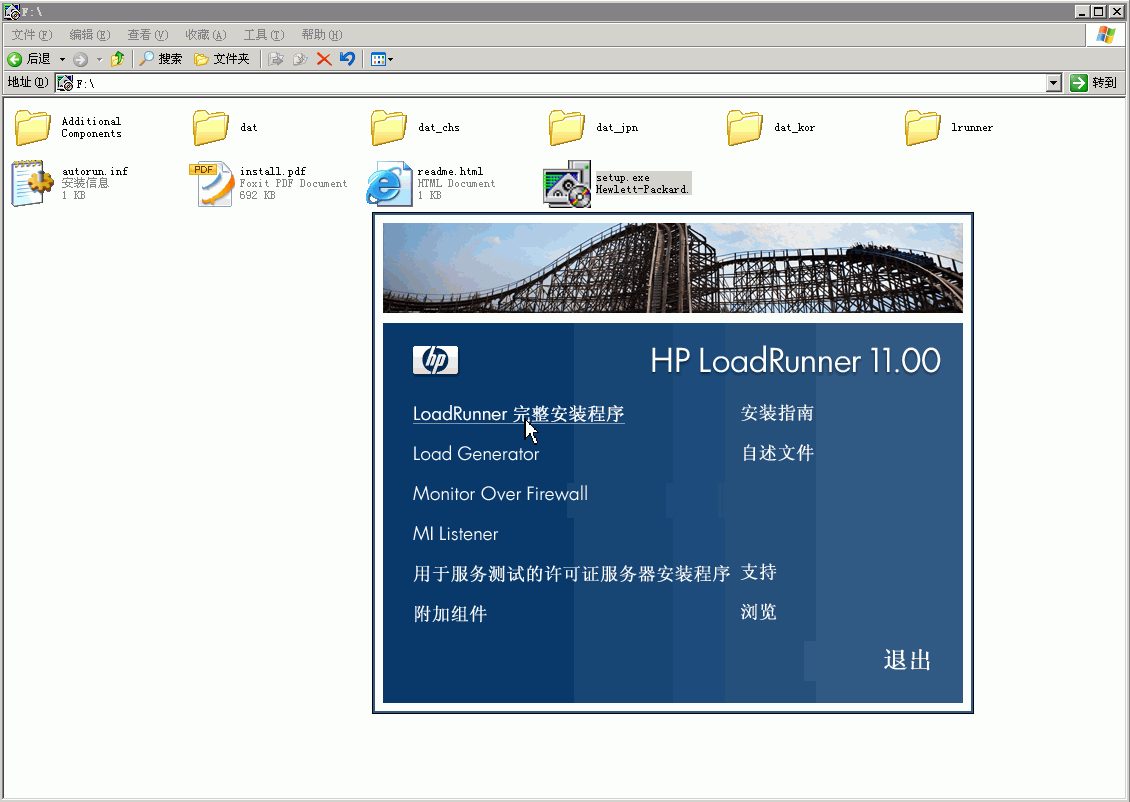Toggle the 文件夹 folders pane button
The image size is (1130, 802).
point(222,59)
